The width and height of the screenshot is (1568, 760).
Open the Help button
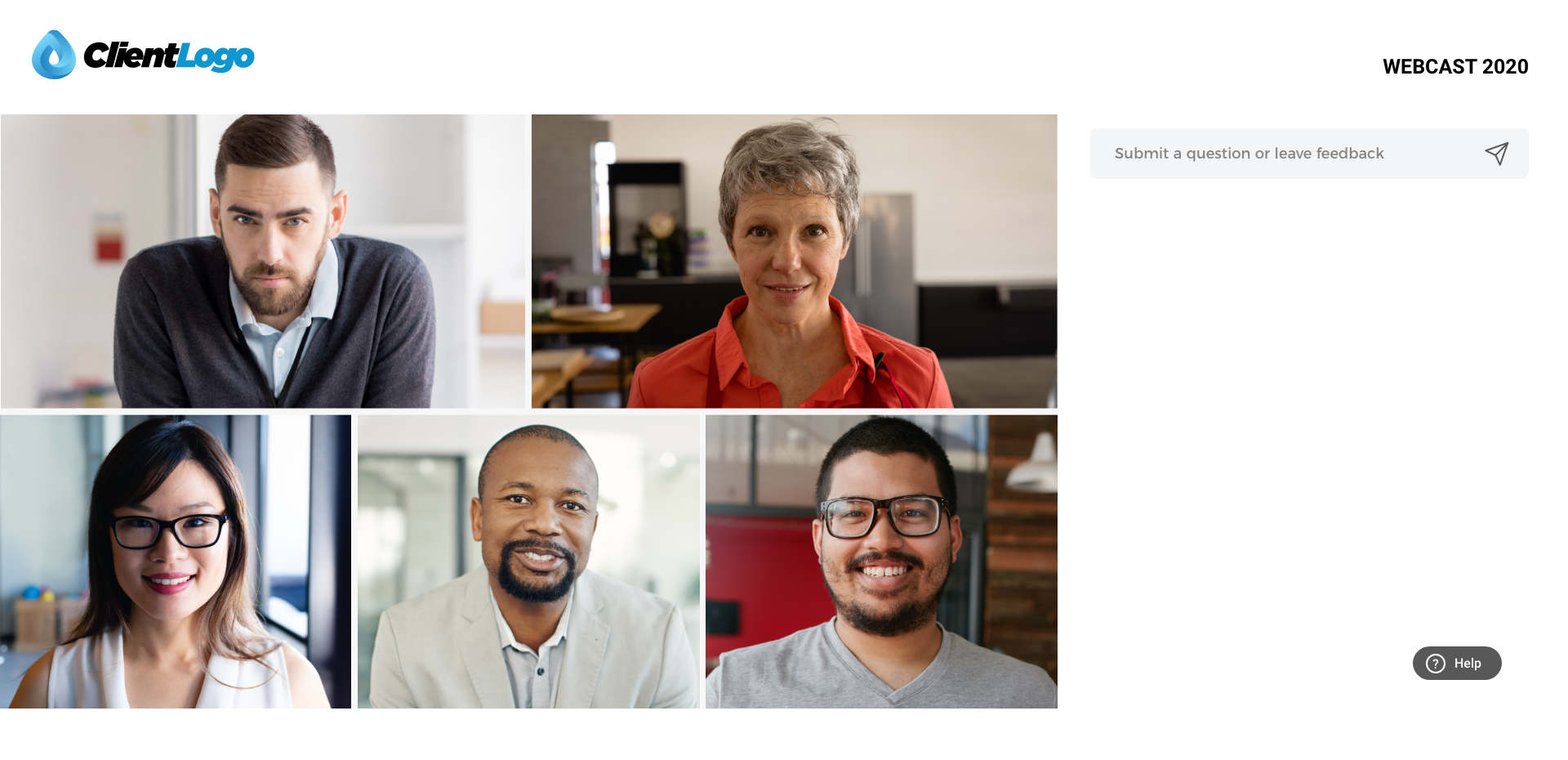[1457, 664]
